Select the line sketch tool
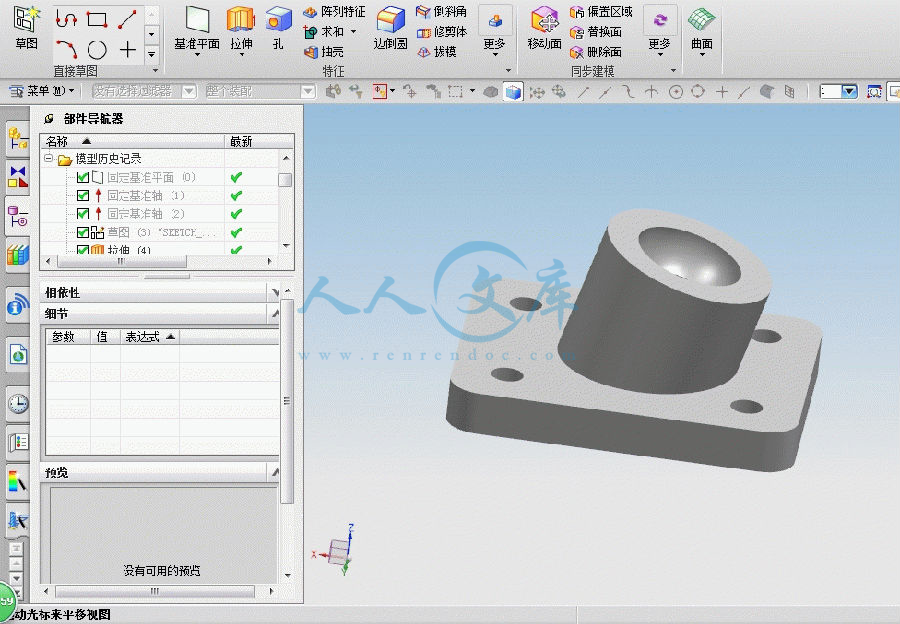900x624 pixels. 127,20
